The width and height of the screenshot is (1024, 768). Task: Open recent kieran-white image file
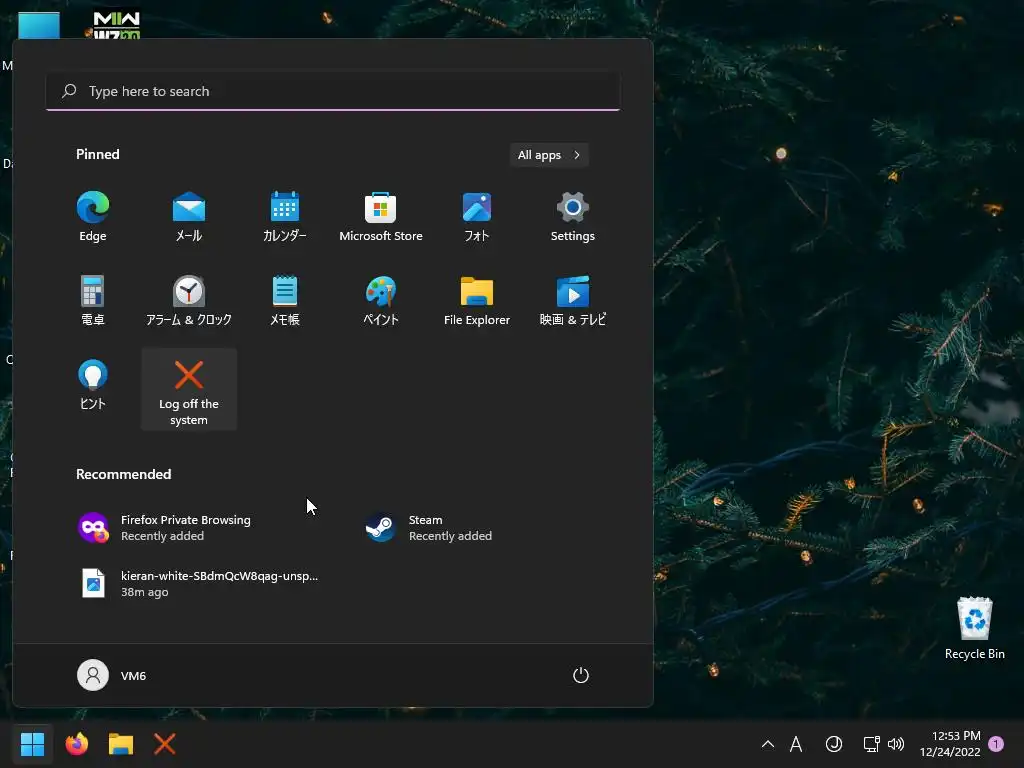click(x=196, y=583)
